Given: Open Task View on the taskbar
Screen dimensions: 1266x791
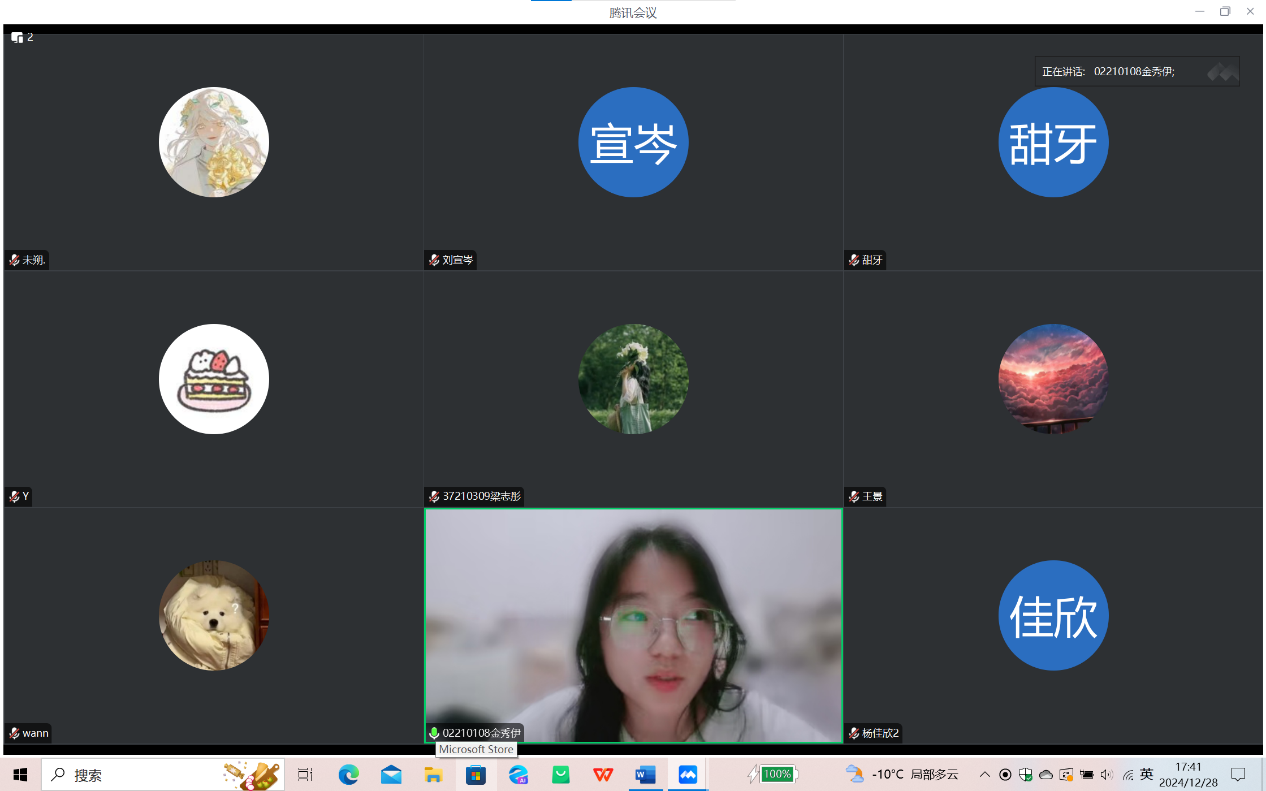Looking at the screenshot, I should click(x=305, y=775).
